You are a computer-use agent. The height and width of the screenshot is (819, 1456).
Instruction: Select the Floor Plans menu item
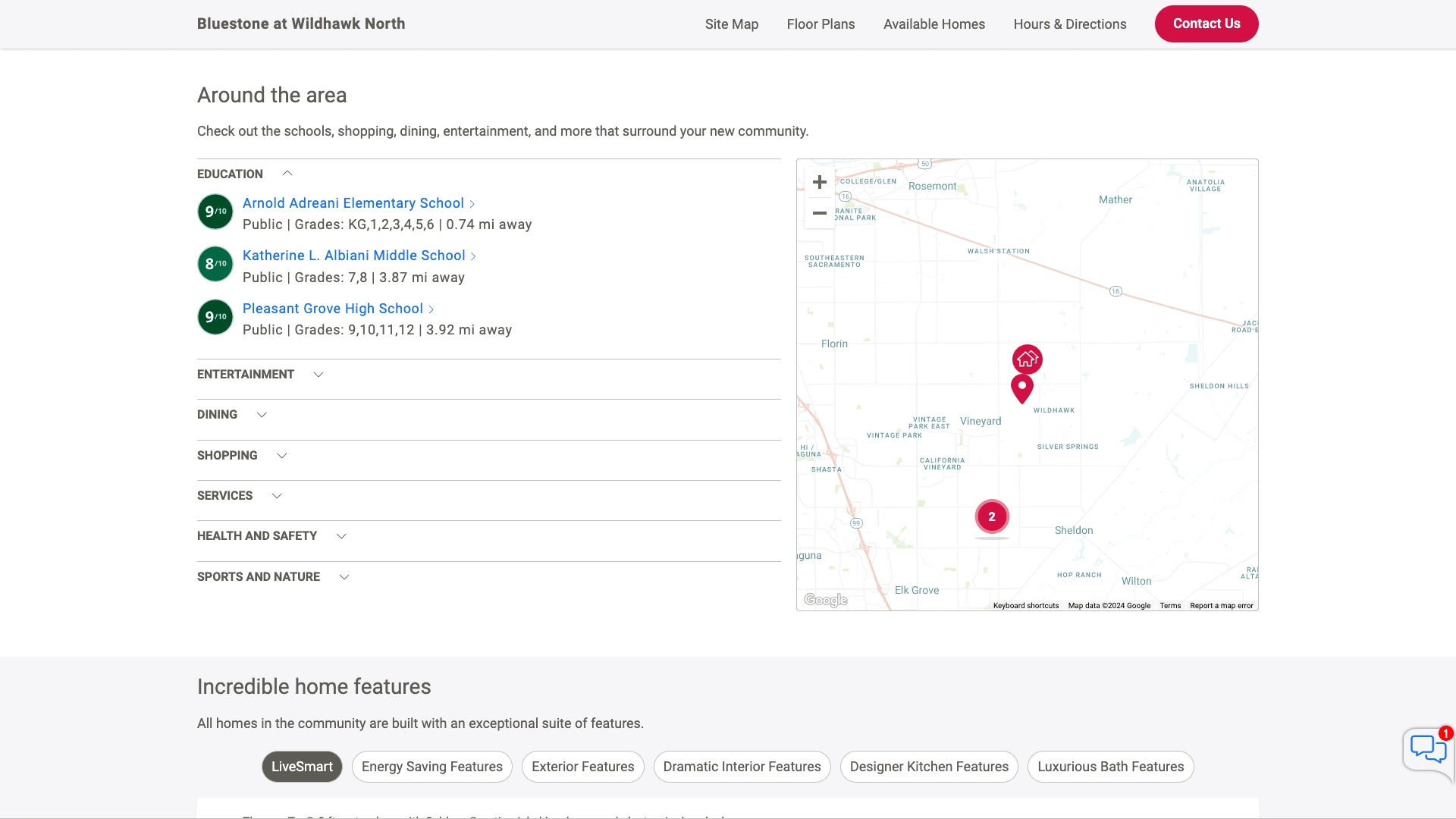coord(821,24)
